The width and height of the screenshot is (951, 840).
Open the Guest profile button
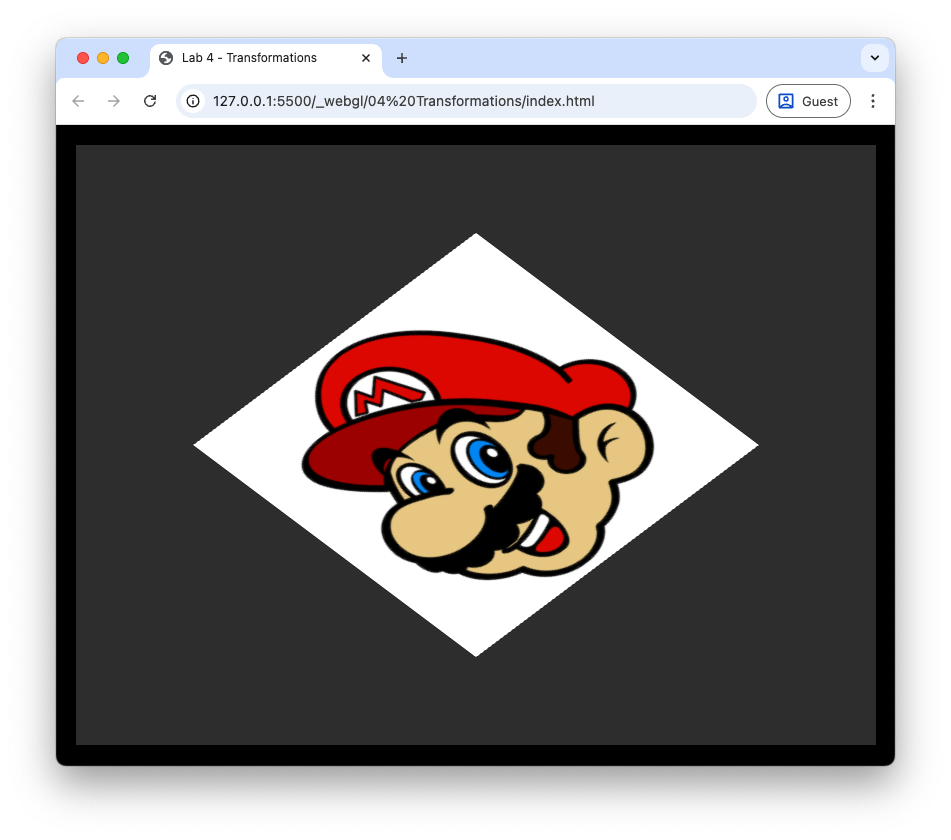[x=808, y=101]
